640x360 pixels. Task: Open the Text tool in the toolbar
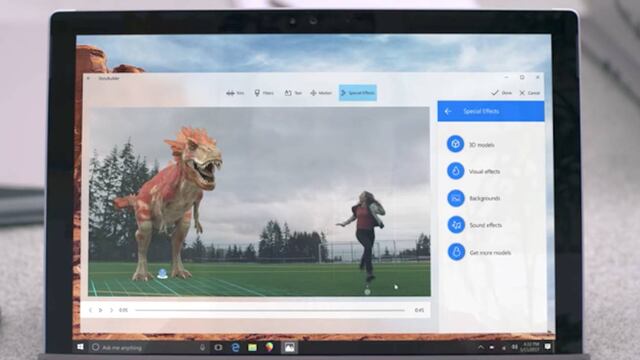293,93
